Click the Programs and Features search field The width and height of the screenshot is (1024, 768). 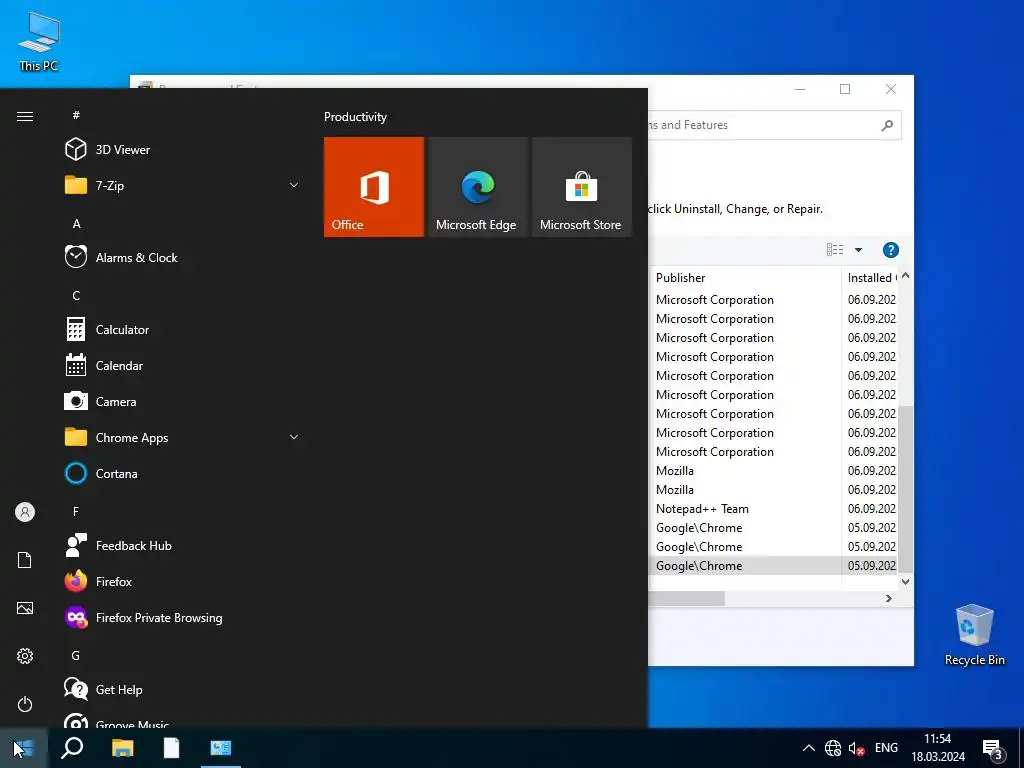pos(762,125)
